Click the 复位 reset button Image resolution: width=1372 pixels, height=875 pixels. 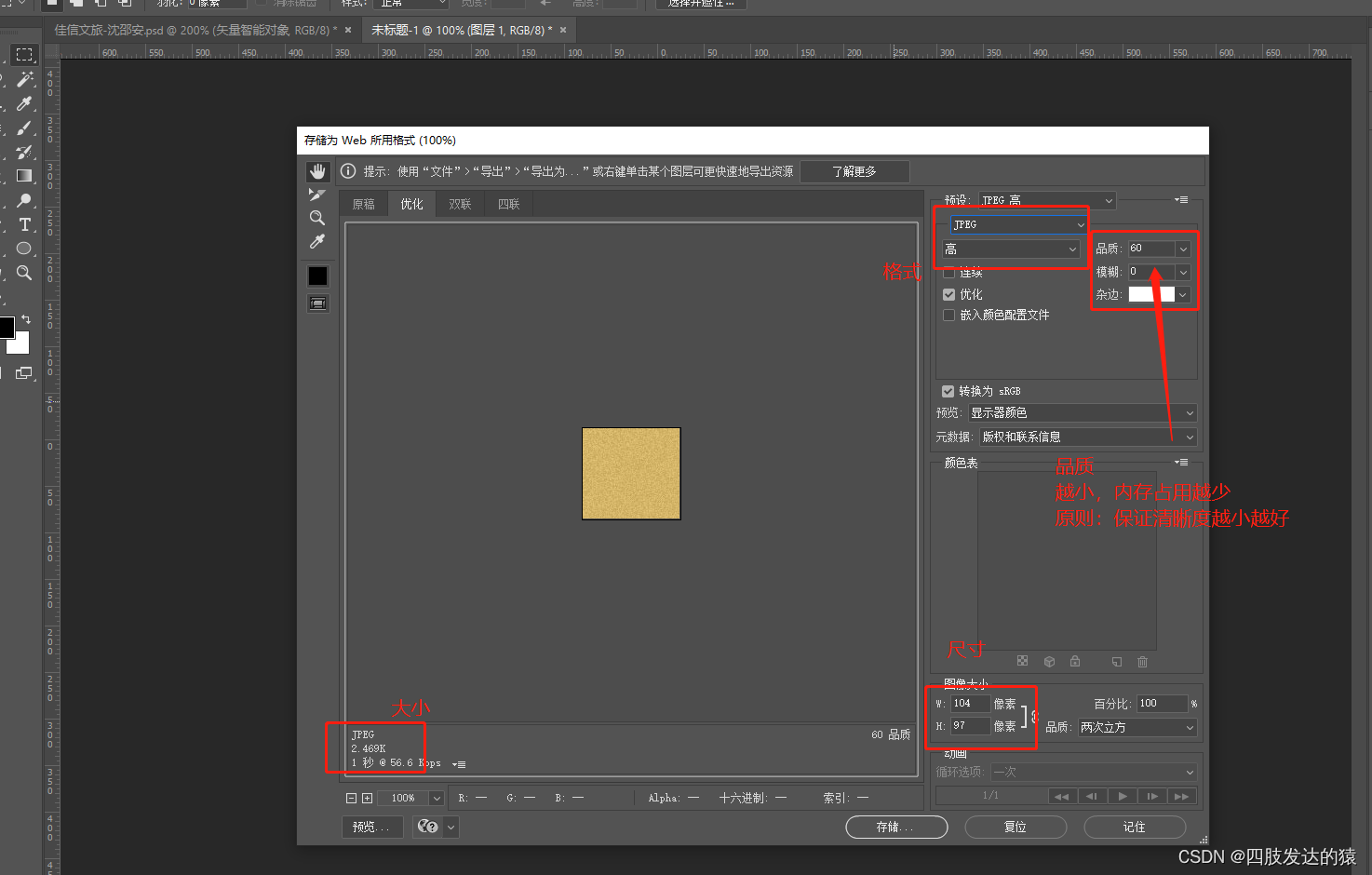click(1016, 827)
